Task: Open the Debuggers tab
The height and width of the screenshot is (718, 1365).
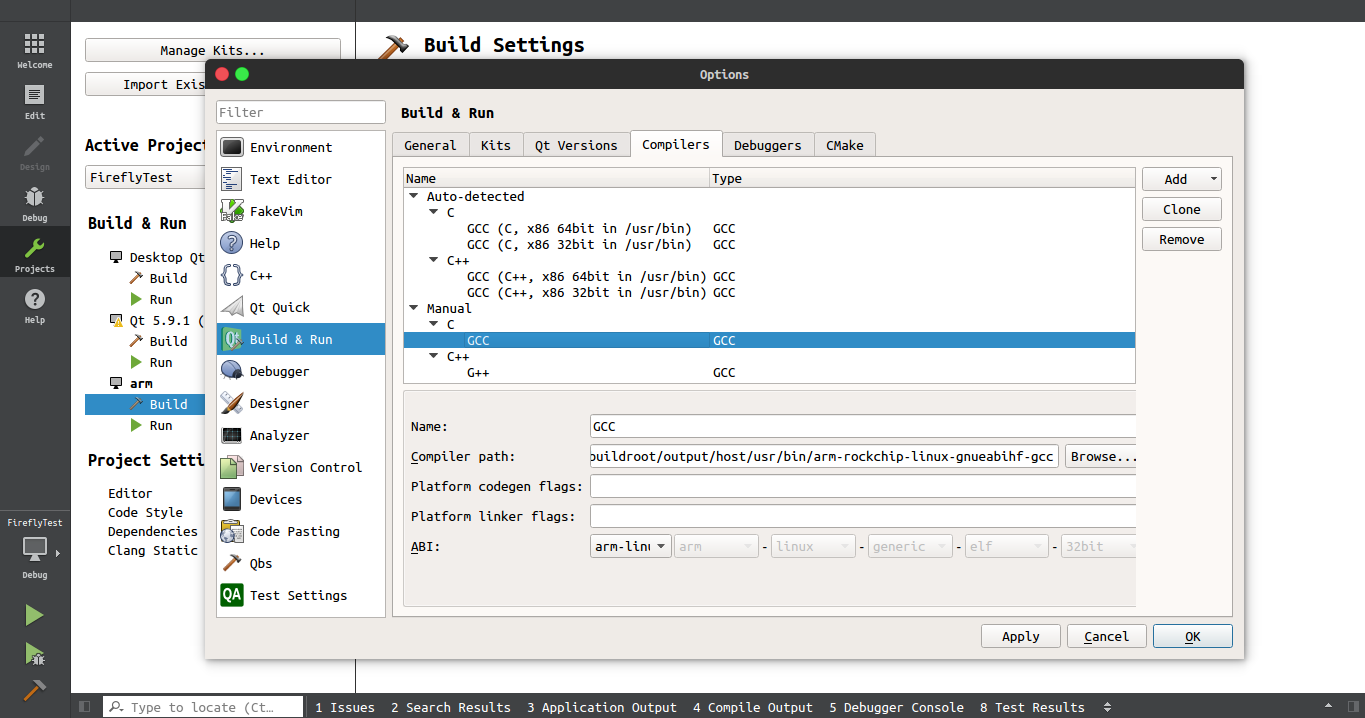Action: 768,145
